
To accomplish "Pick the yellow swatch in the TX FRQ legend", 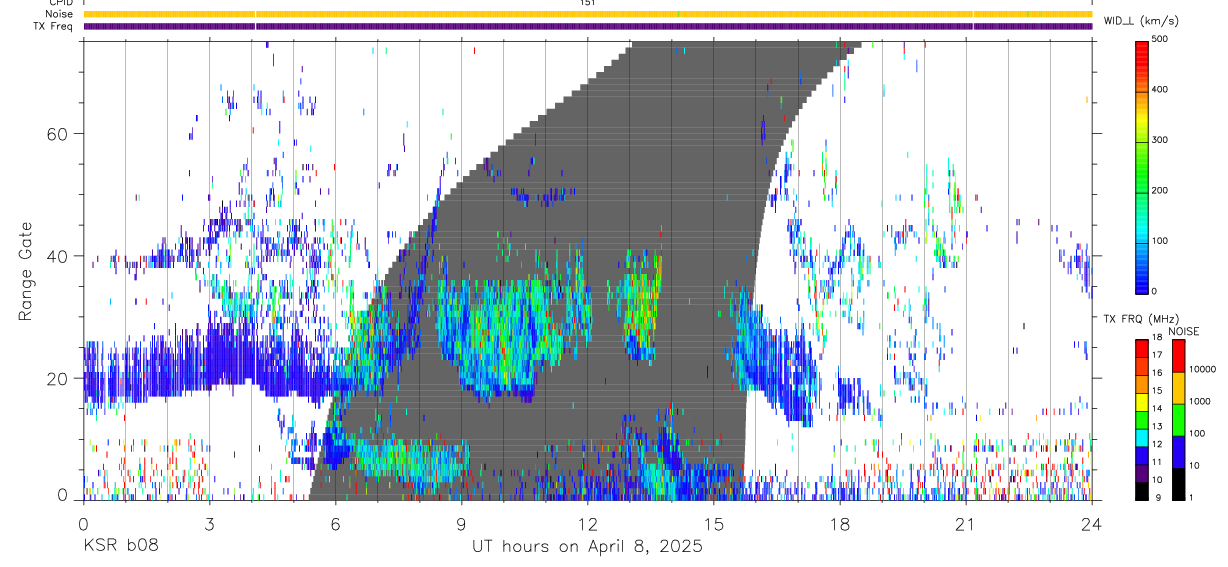I will 1141,401.
